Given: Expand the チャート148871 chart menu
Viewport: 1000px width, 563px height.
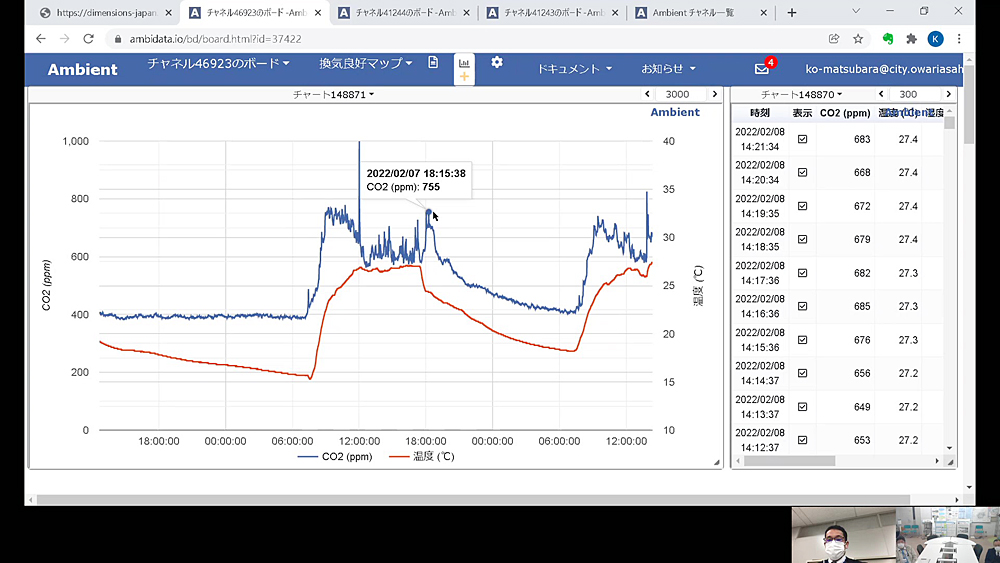Looking at the screenshot, I should coord(334,94).
